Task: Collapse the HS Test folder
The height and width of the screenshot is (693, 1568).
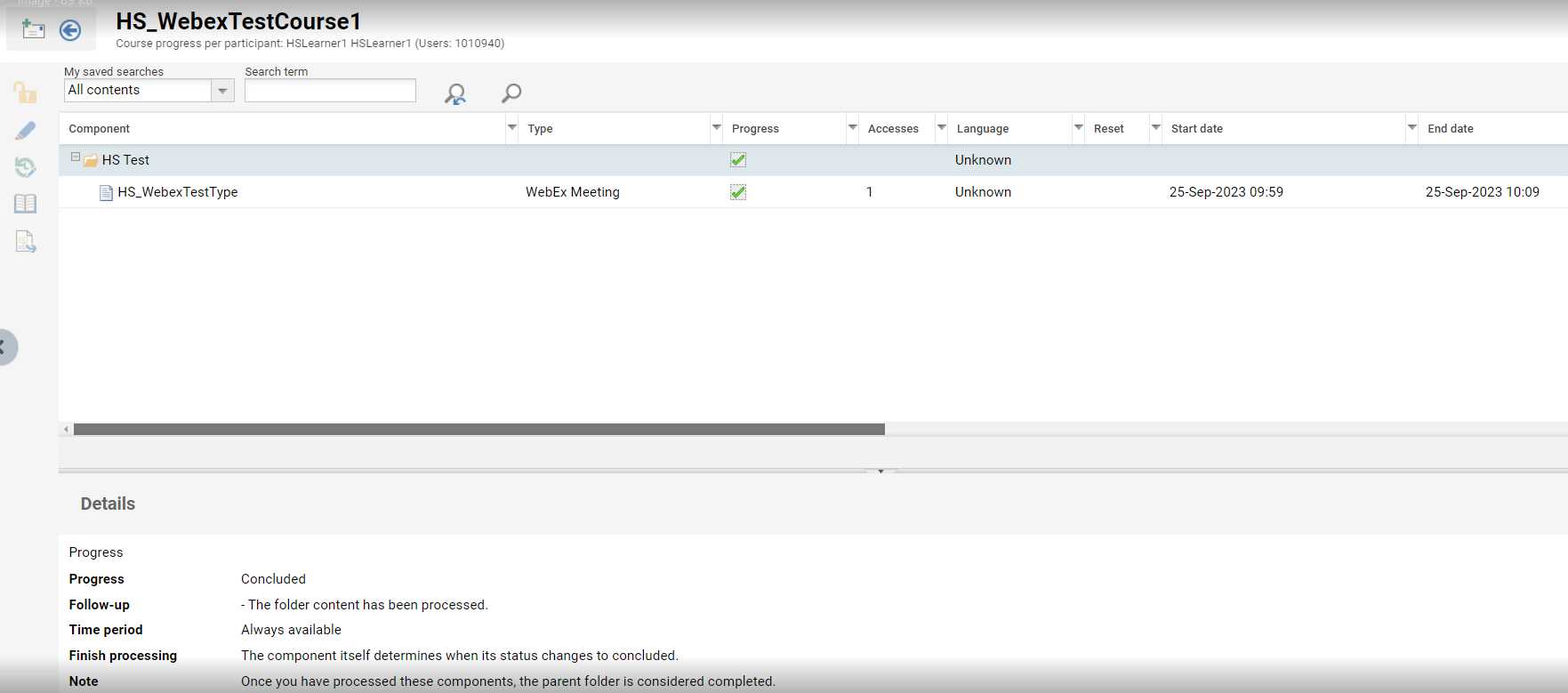Action: (x=76, y=157)
